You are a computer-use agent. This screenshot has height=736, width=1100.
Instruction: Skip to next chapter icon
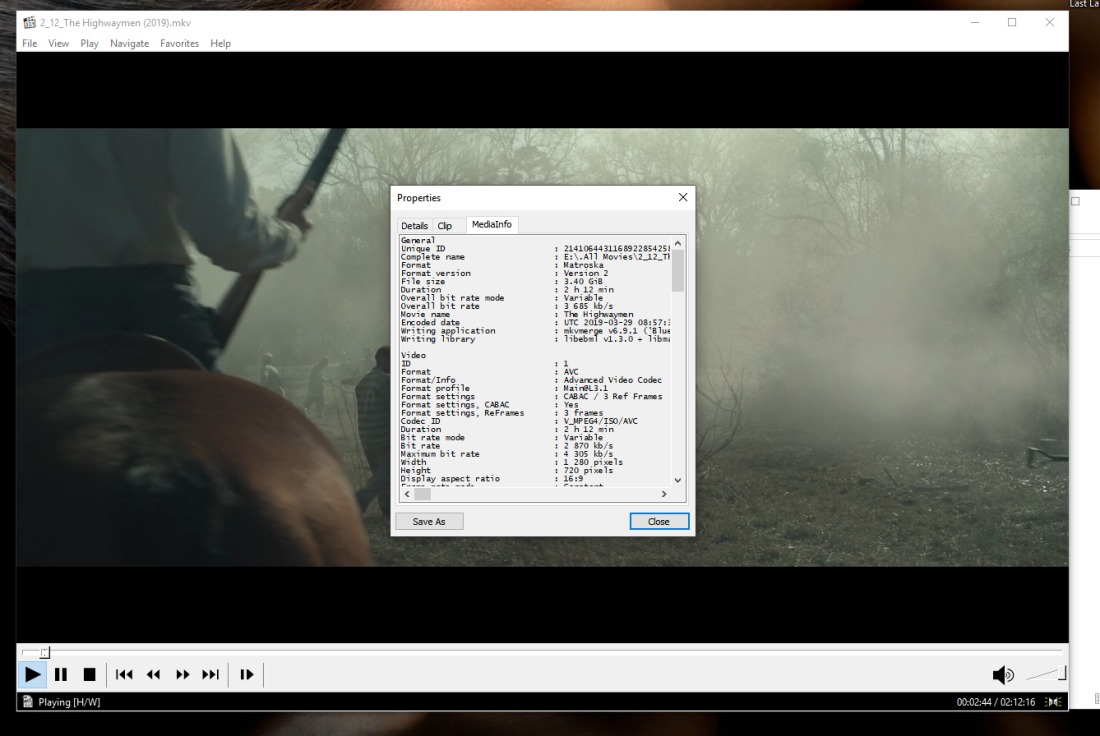point(211,675)
